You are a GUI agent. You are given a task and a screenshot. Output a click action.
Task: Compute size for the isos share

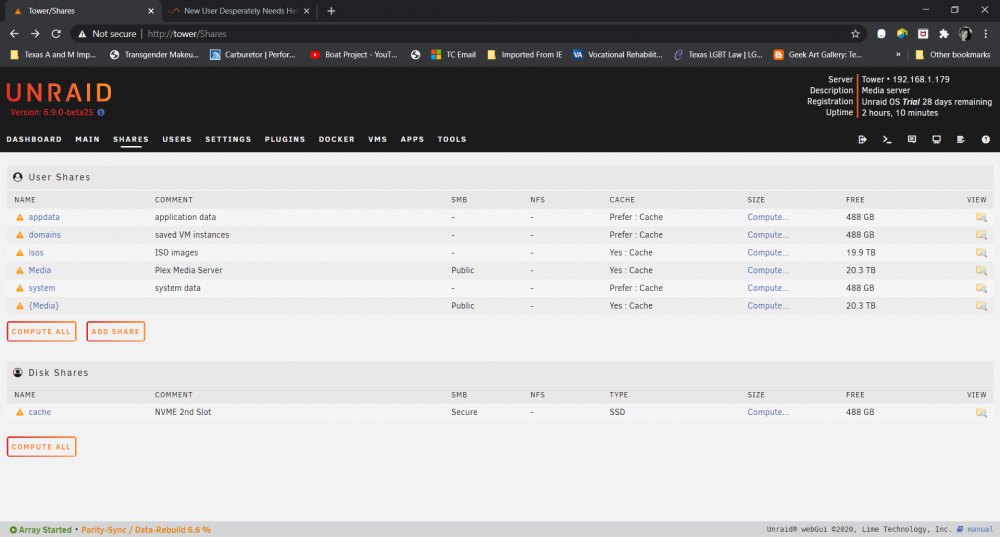[x=768, y=253]
